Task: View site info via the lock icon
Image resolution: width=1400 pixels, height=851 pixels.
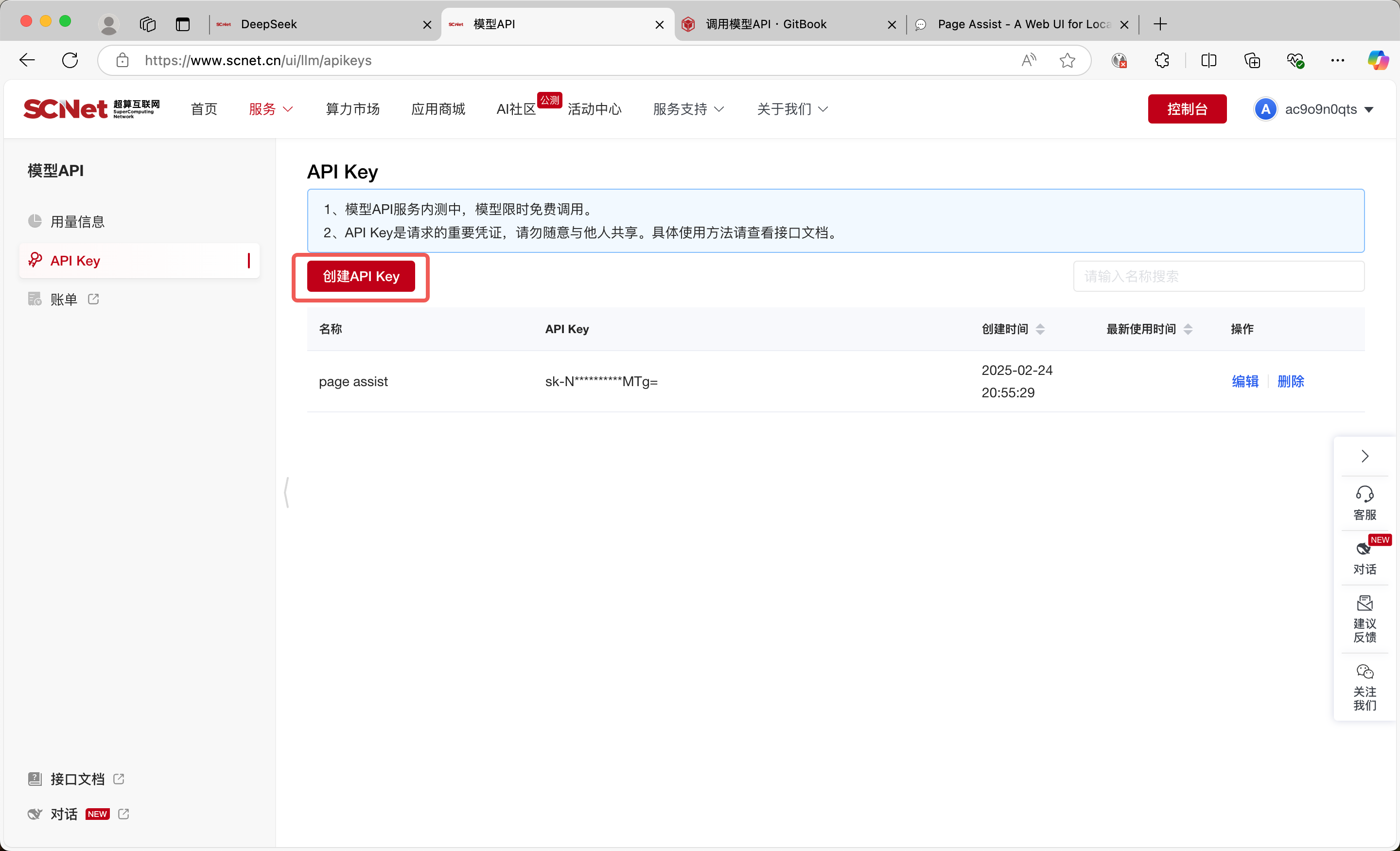Action: [x=122, y=60]
